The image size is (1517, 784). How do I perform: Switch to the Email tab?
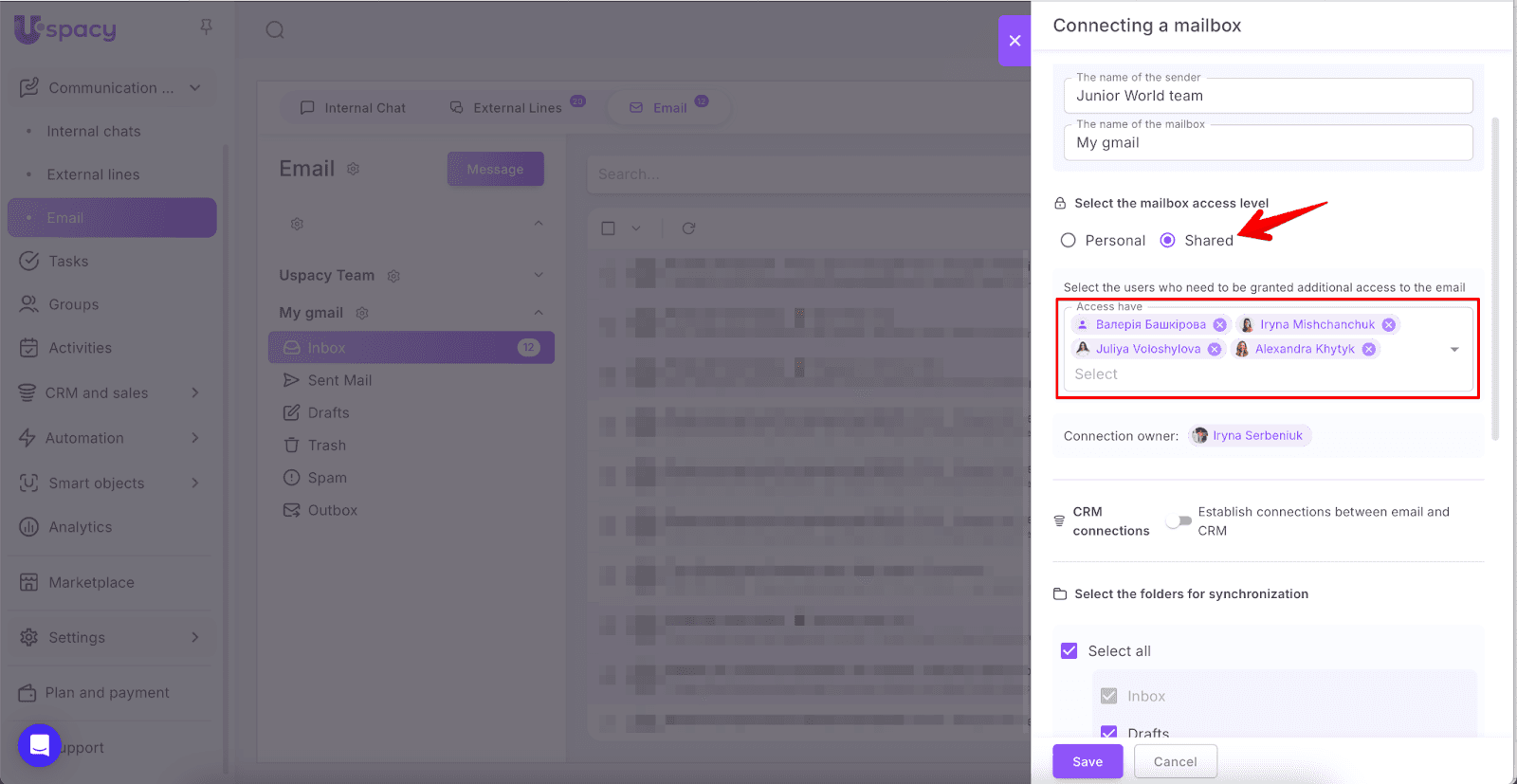667,108
